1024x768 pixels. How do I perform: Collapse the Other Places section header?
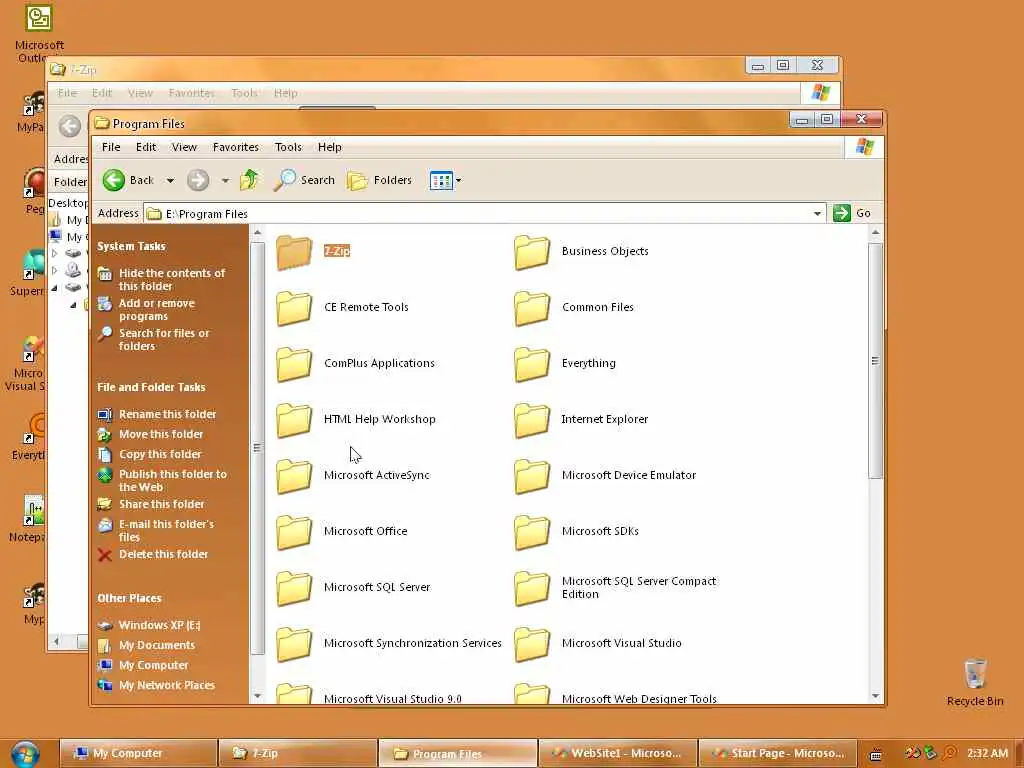129,598
